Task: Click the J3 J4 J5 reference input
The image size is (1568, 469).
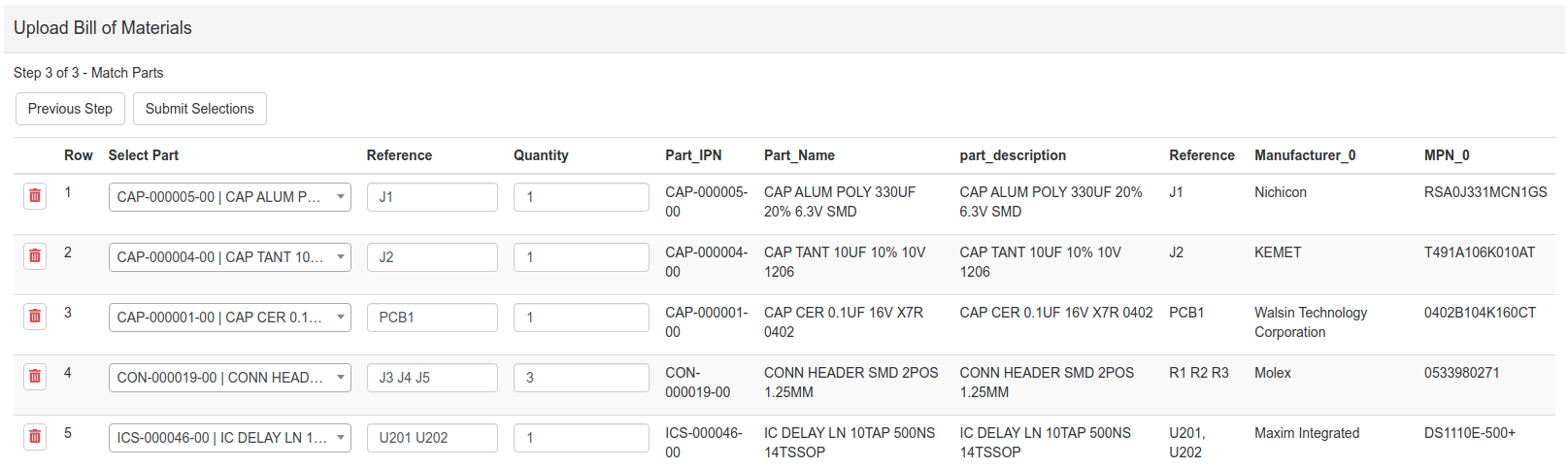Action: click(x=432, y=378)
